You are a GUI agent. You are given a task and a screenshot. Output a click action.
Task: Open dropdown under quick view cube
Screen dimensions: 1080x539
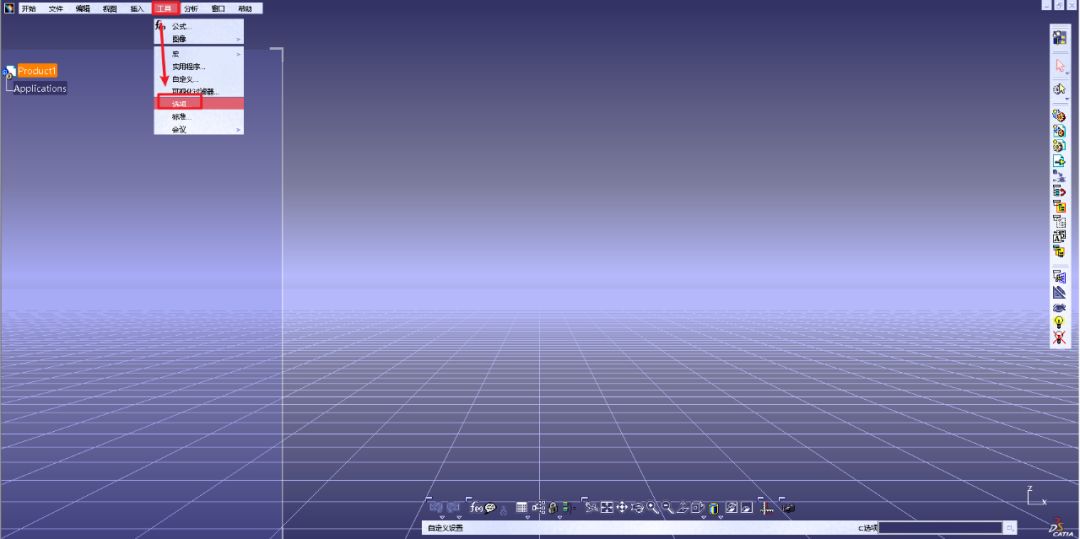tap(703, 517)
